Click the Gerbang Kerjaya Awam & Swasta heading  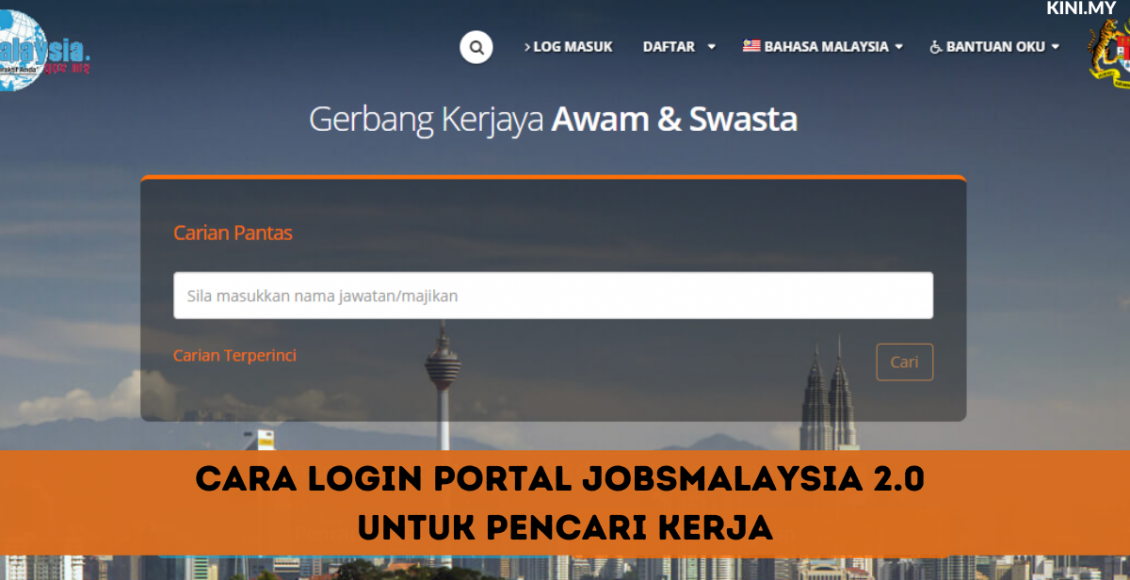tap(555, 120)
